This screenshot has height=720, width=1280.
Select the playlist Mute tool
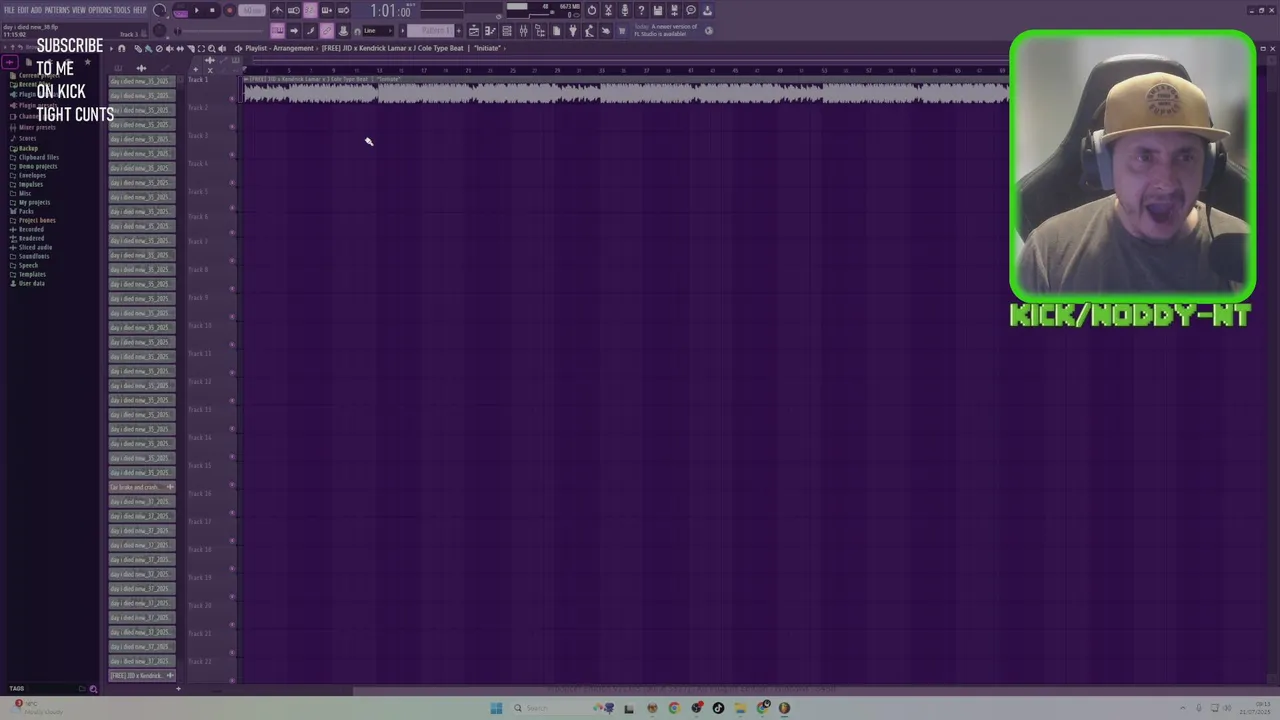(x=170, y=48)
